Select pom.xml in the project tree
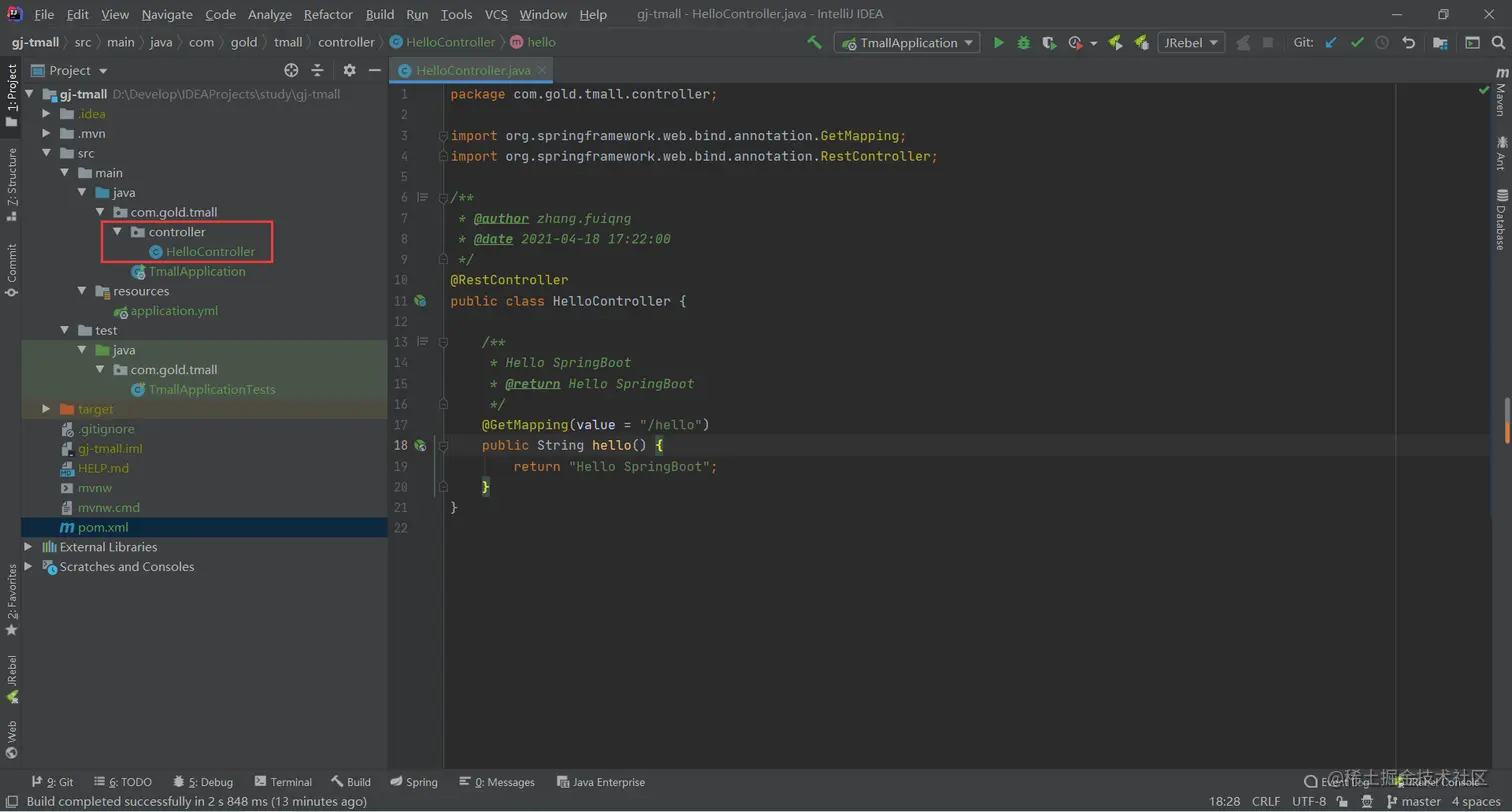Image resolution: width=1512 pixels, height=812 pixels. (103, 527)
